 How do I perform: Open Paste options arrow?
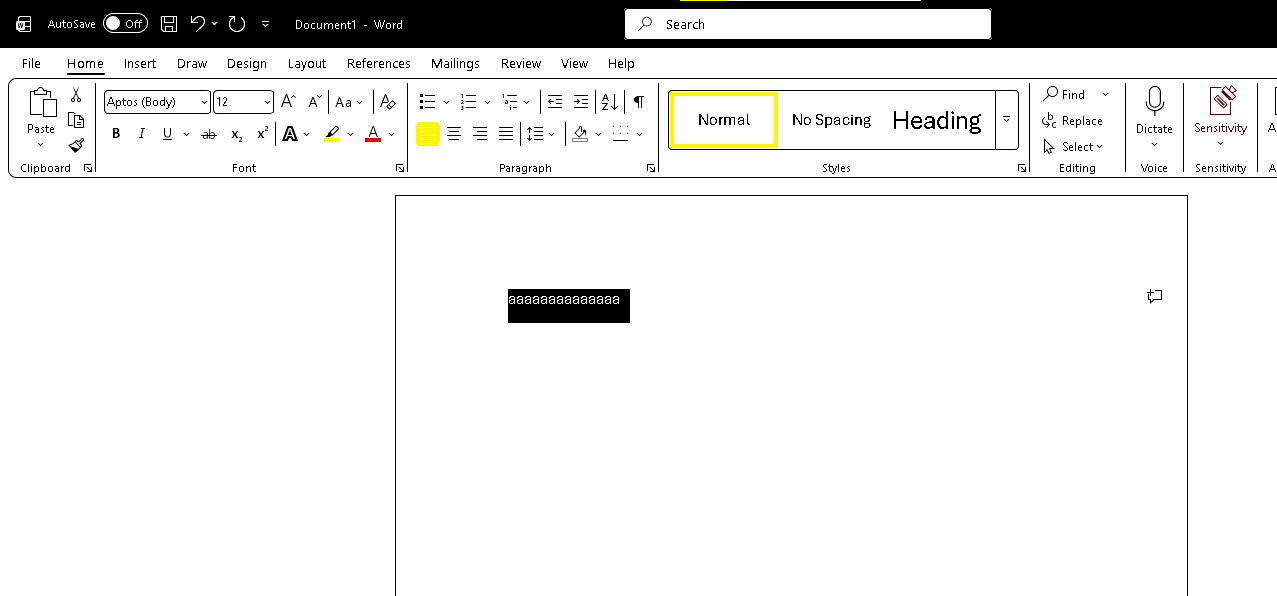pos(41,144)
